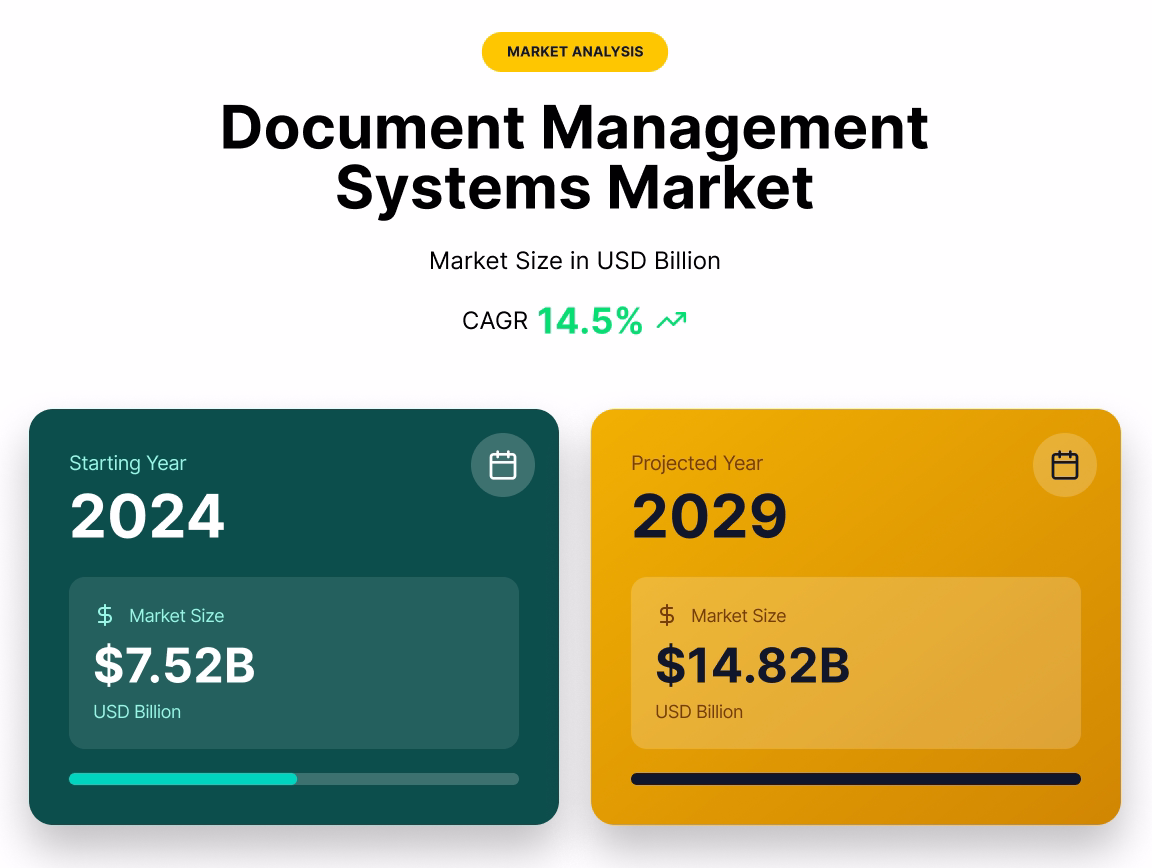Click the Market Size panel inside the green card
The height and width of the screenshot is (868, 1152).
(293, 662)
